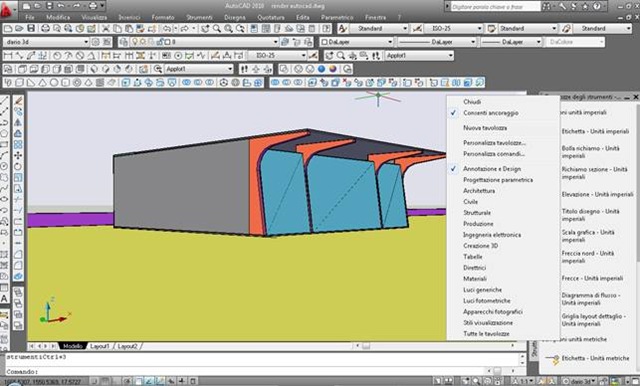Select the Erase tool in modify toolbar

click(18, 101)
